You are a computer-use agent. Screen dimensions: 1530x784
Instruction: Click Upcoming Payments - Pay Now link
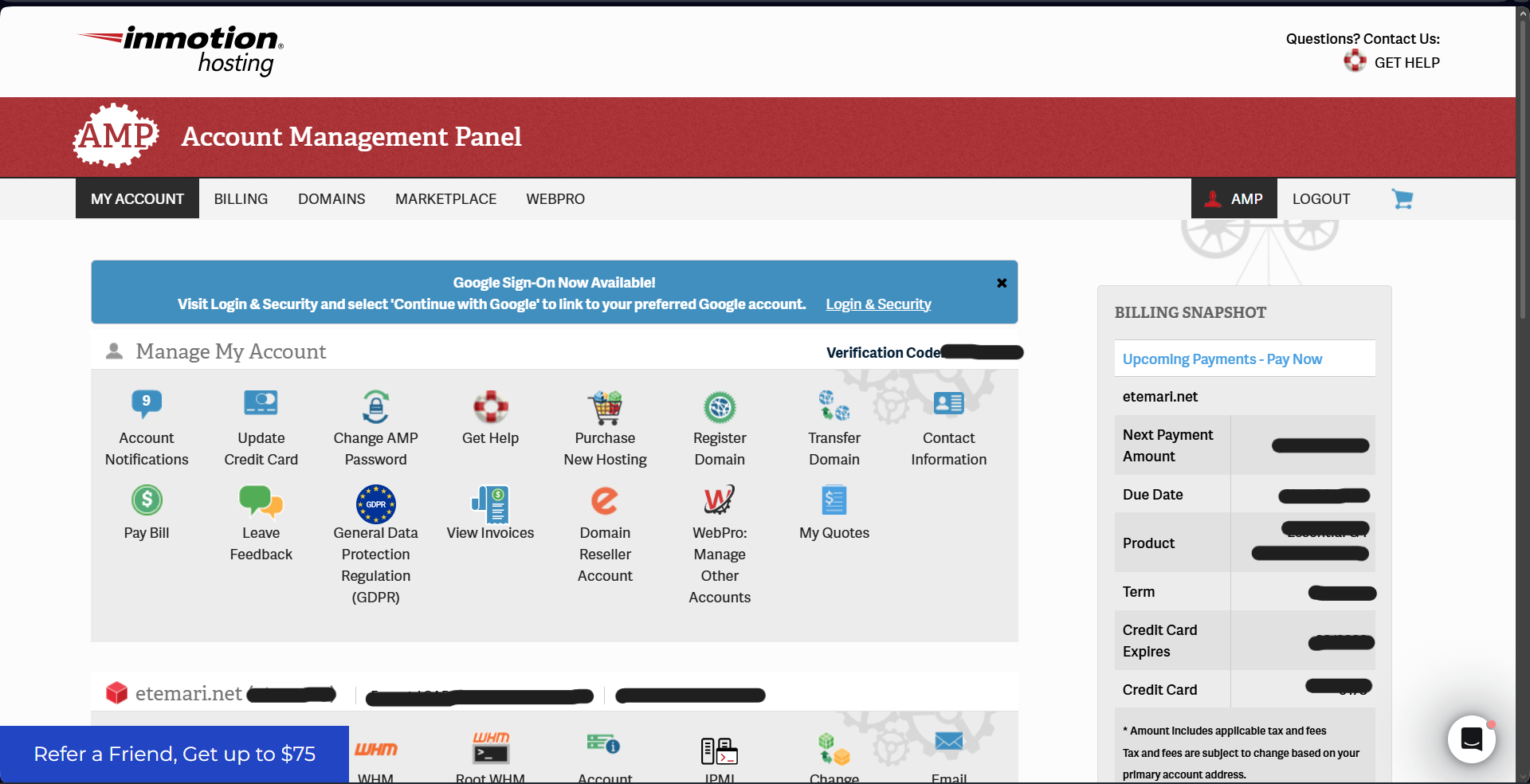tap(1222, 359)
